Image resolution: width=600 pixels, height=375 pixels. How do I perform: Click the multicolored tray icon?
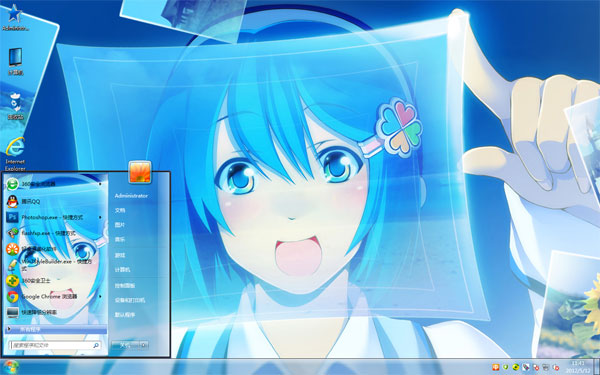click(526, 367)
